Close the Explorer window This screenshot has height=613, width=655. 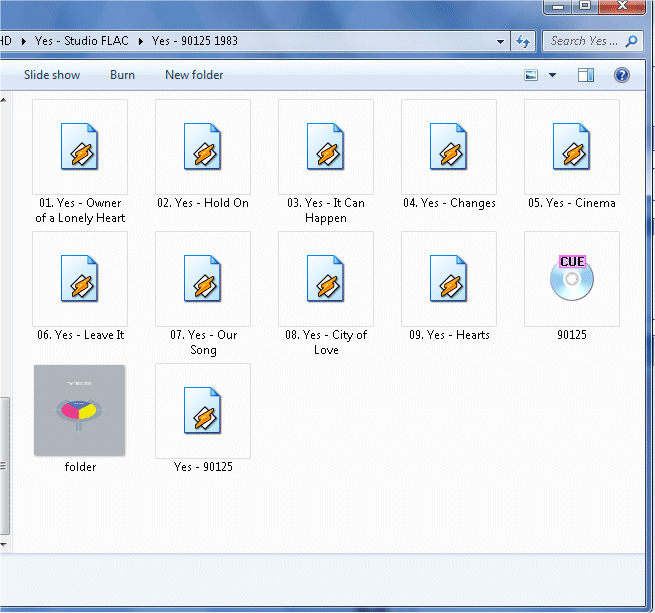pos(622,6)
